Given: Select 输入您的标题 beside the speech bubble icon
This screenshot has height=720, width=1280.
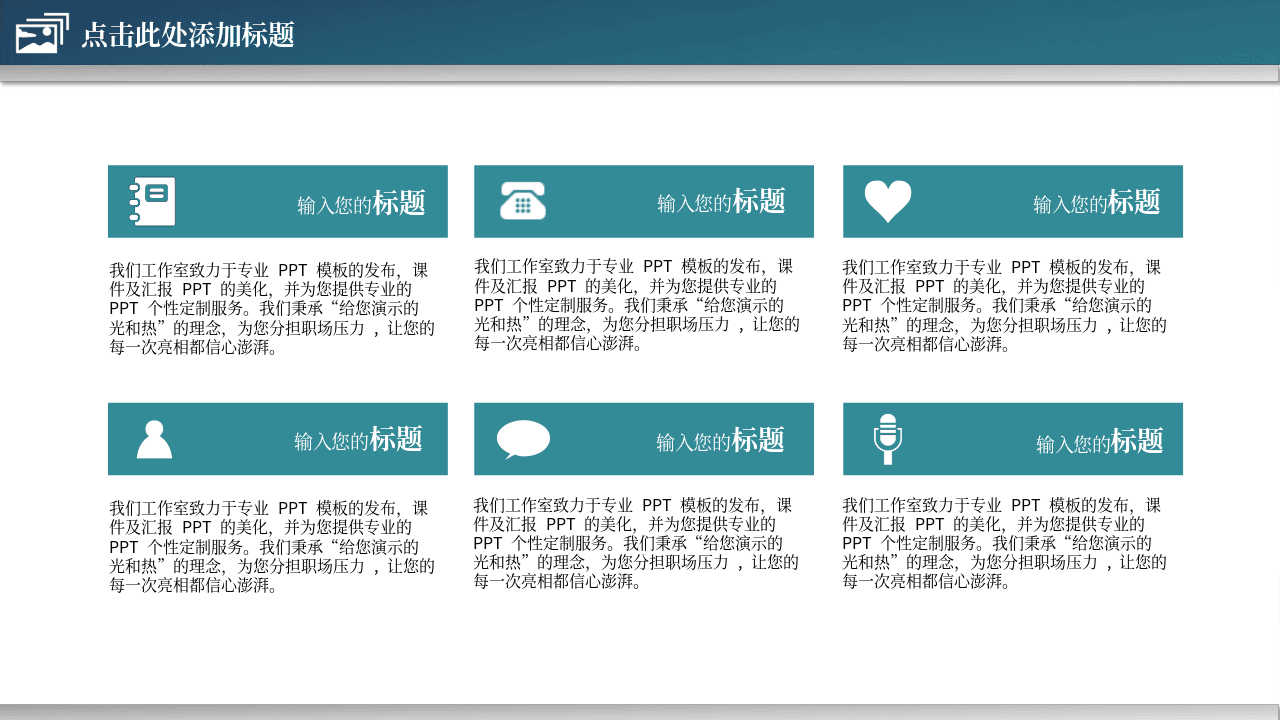Looking at the screenshot, I should (x=720, y=440).
